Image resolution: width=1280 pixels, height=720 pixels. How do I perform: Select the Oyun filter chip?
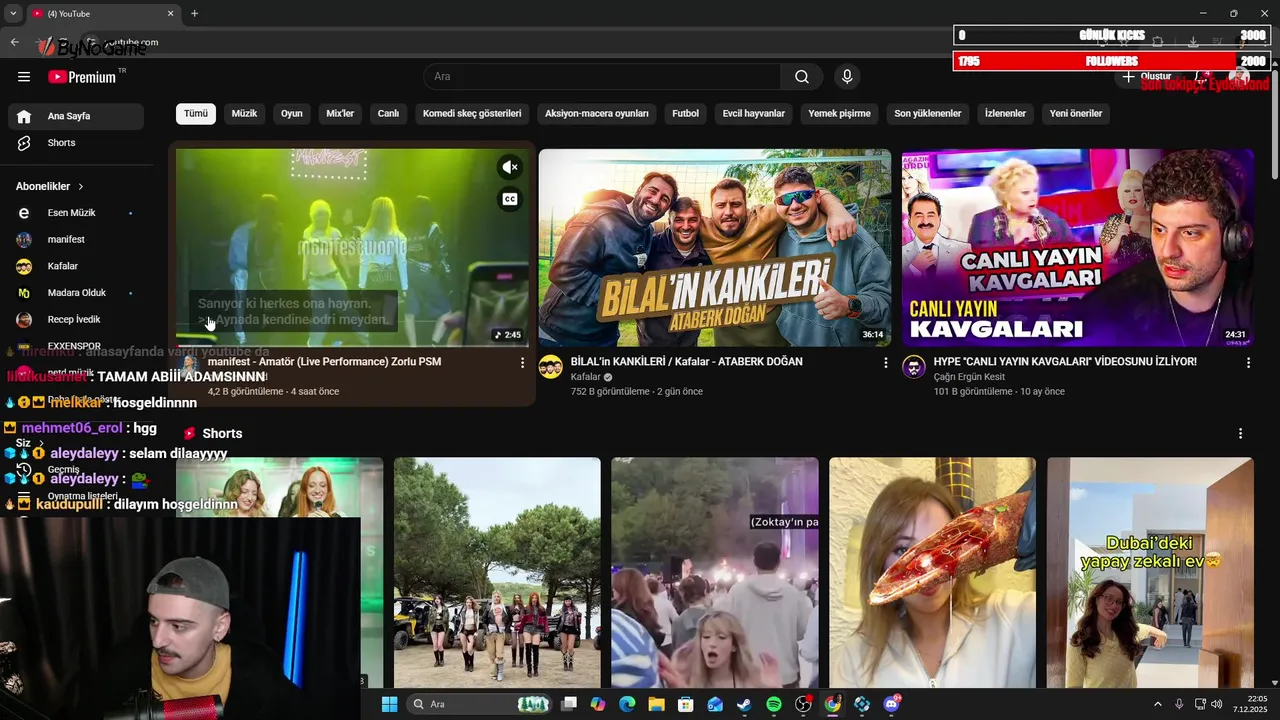(x=291, y=114)
